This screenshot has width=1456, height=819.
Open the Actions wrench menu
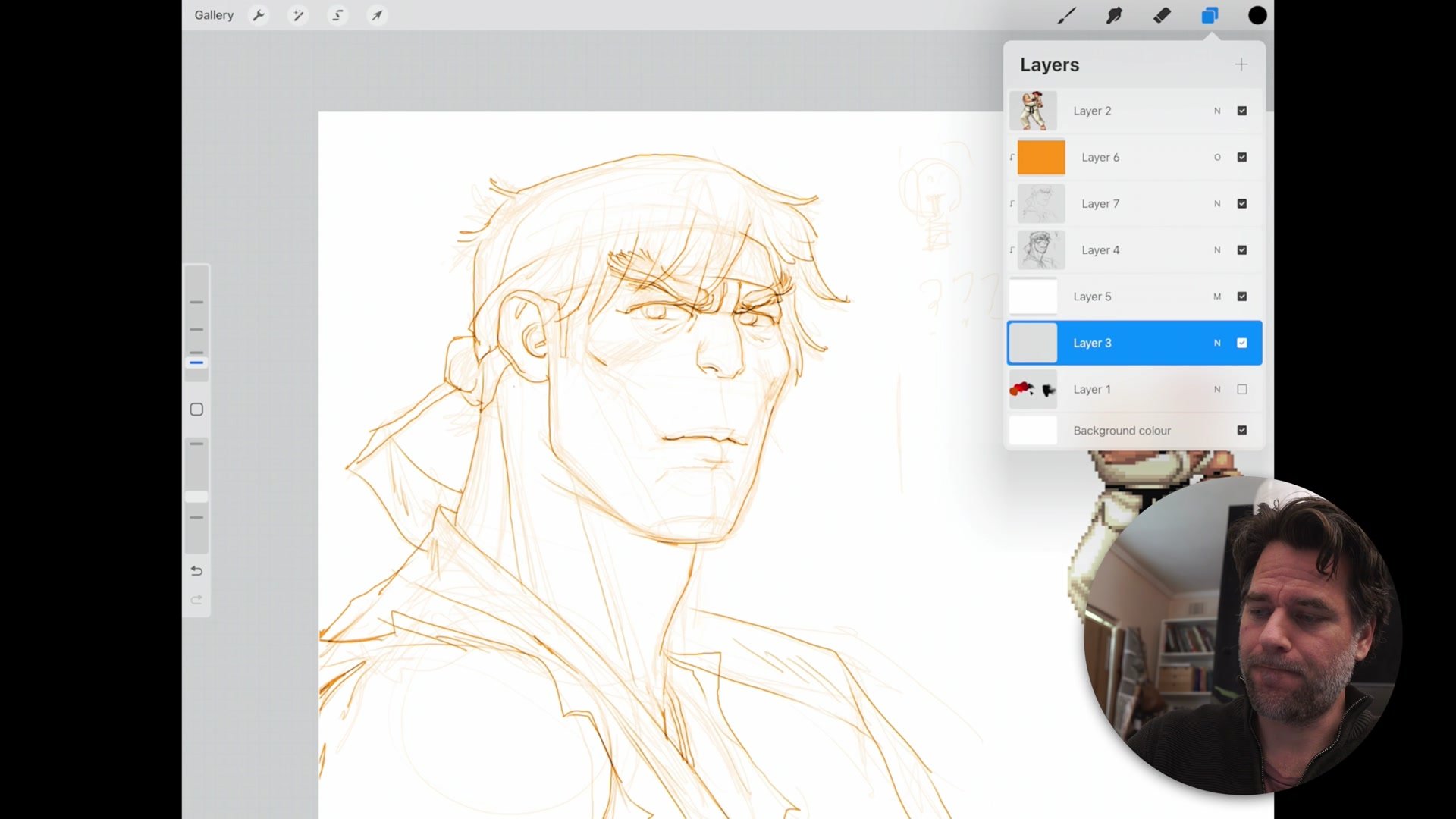(259, 15)
